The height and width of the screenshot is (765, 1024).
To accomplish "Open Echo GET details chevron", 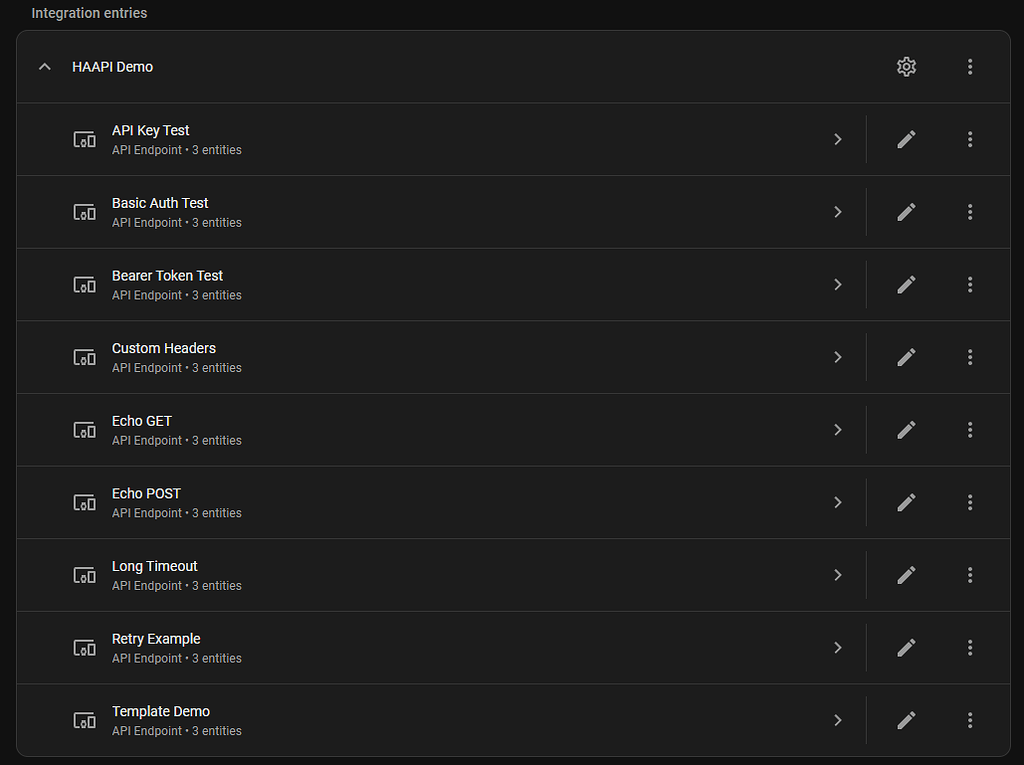I will coord(838,429).
